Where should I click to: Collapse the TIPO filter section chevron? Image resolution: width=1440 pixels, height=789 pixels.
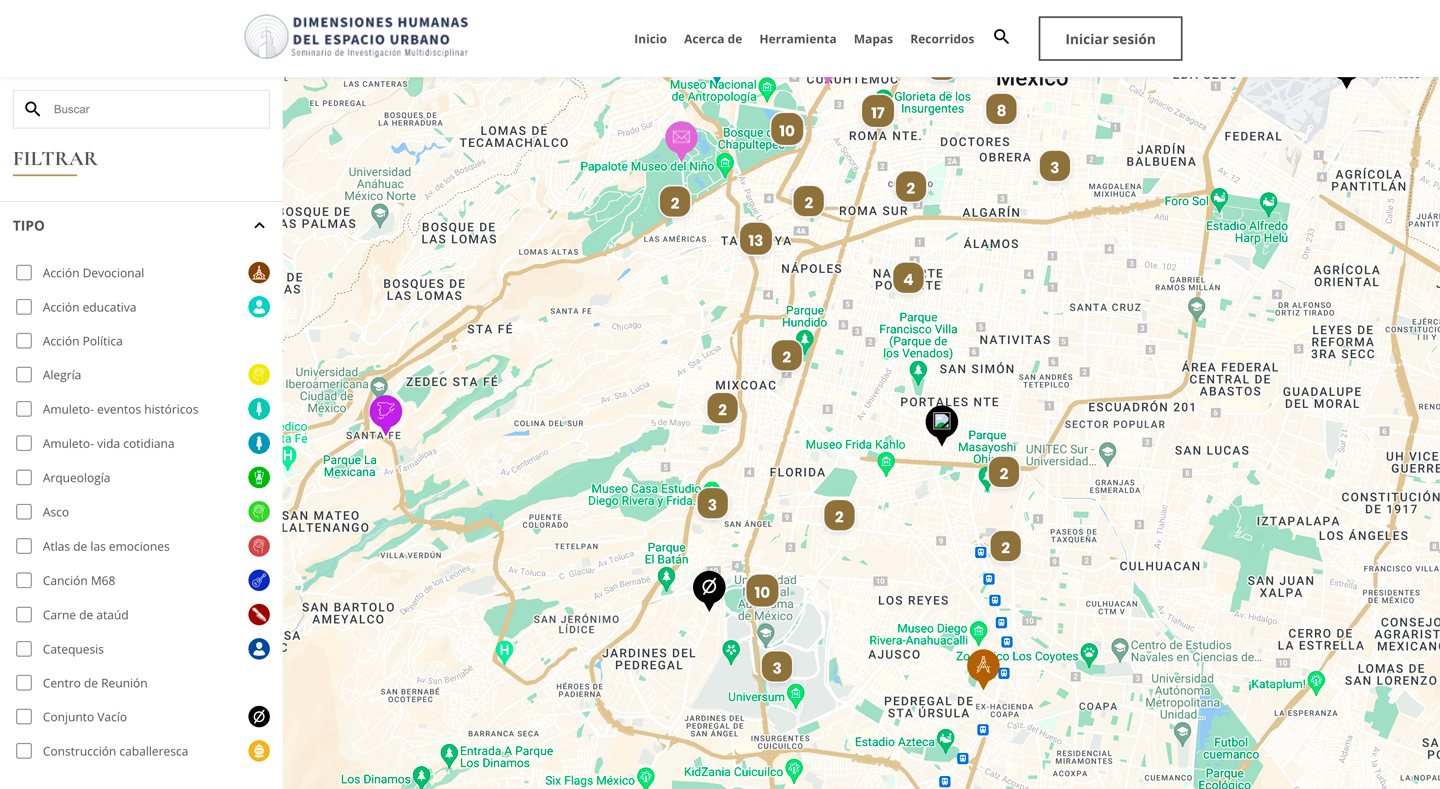tap(259, 226)
